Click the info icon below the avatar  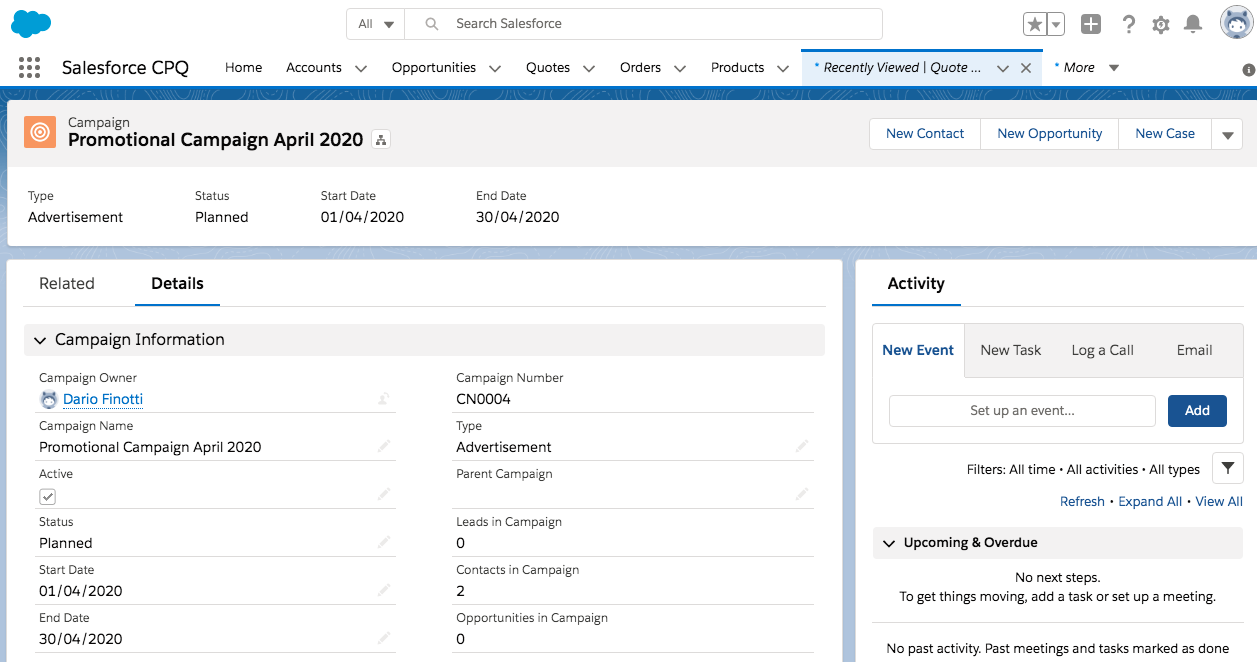pyautogui.click(x=1248, y=70)
